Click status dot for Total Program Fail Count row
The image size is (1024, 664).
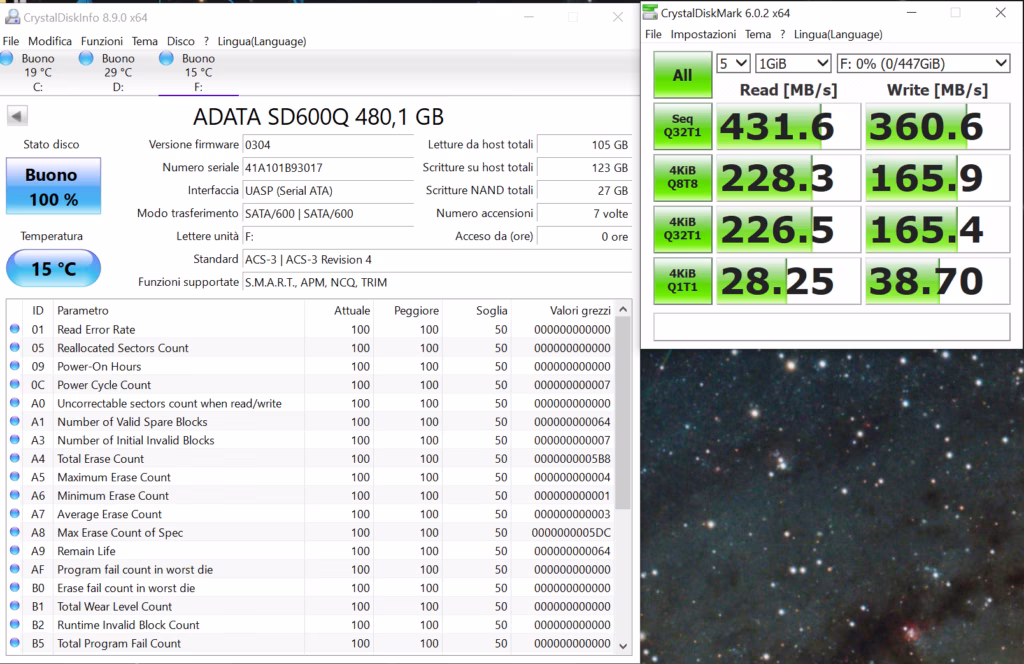click(x=14, y=643)
